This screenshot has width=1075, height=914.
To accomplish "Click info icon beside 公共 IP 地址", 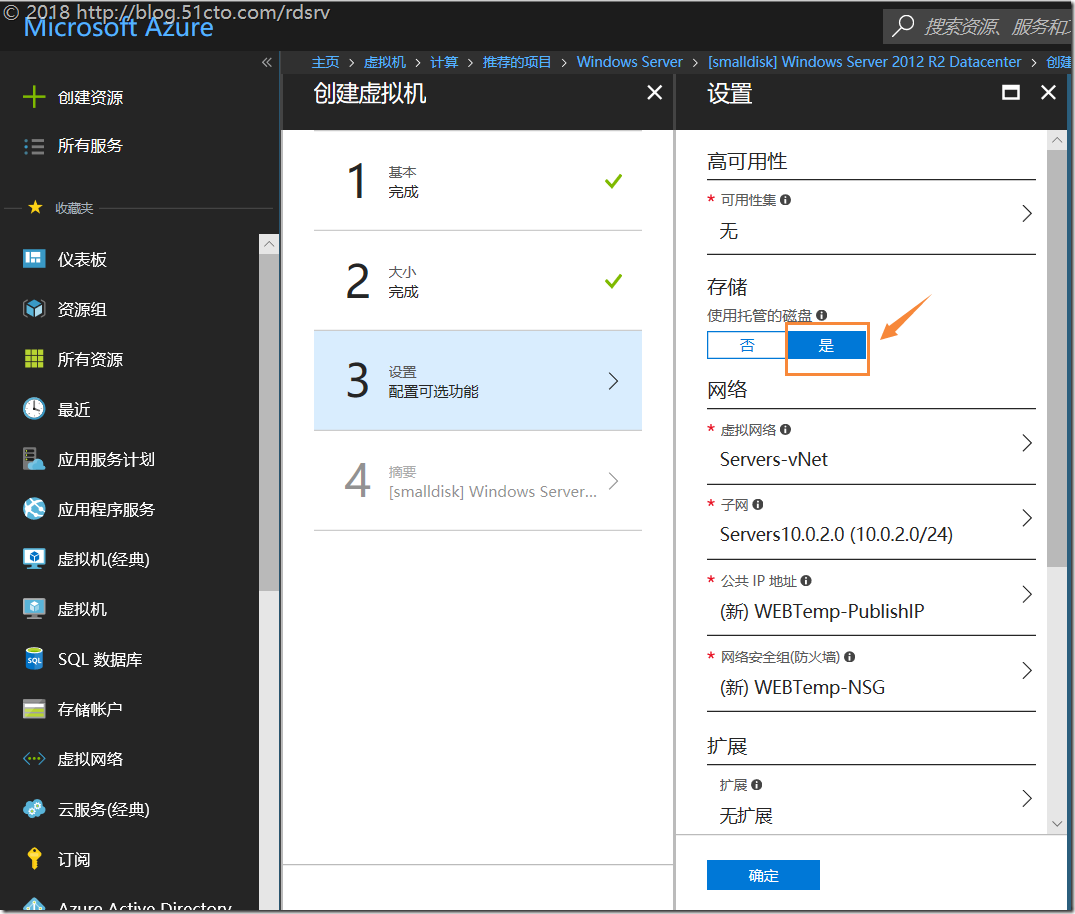I will tap(806, 581).
